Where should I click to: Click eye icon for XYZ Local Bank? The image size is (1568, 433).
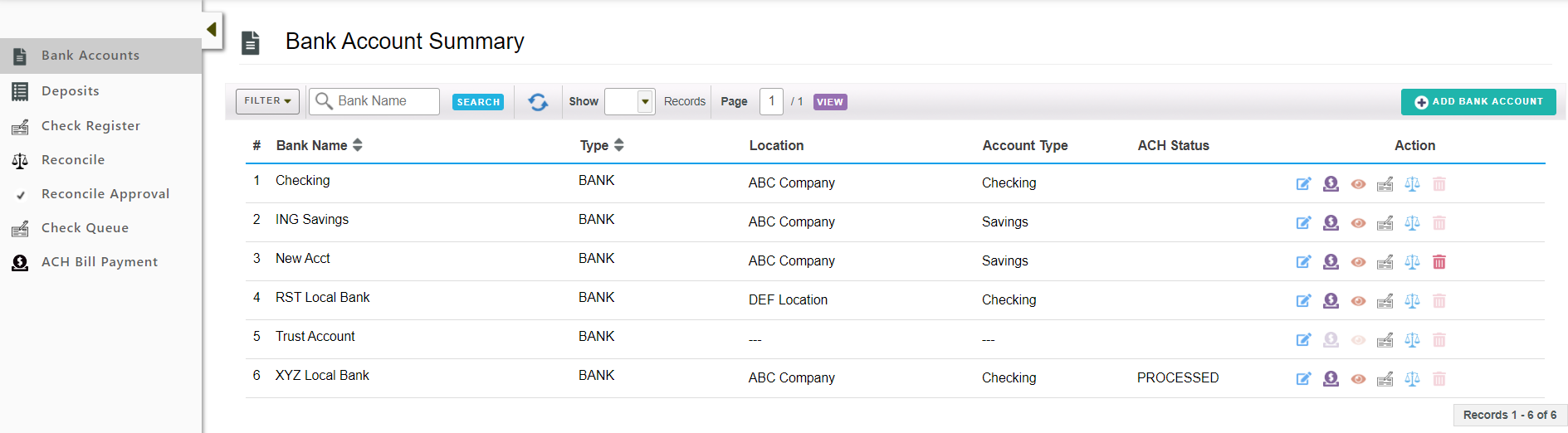click(x=1358, y=379)
